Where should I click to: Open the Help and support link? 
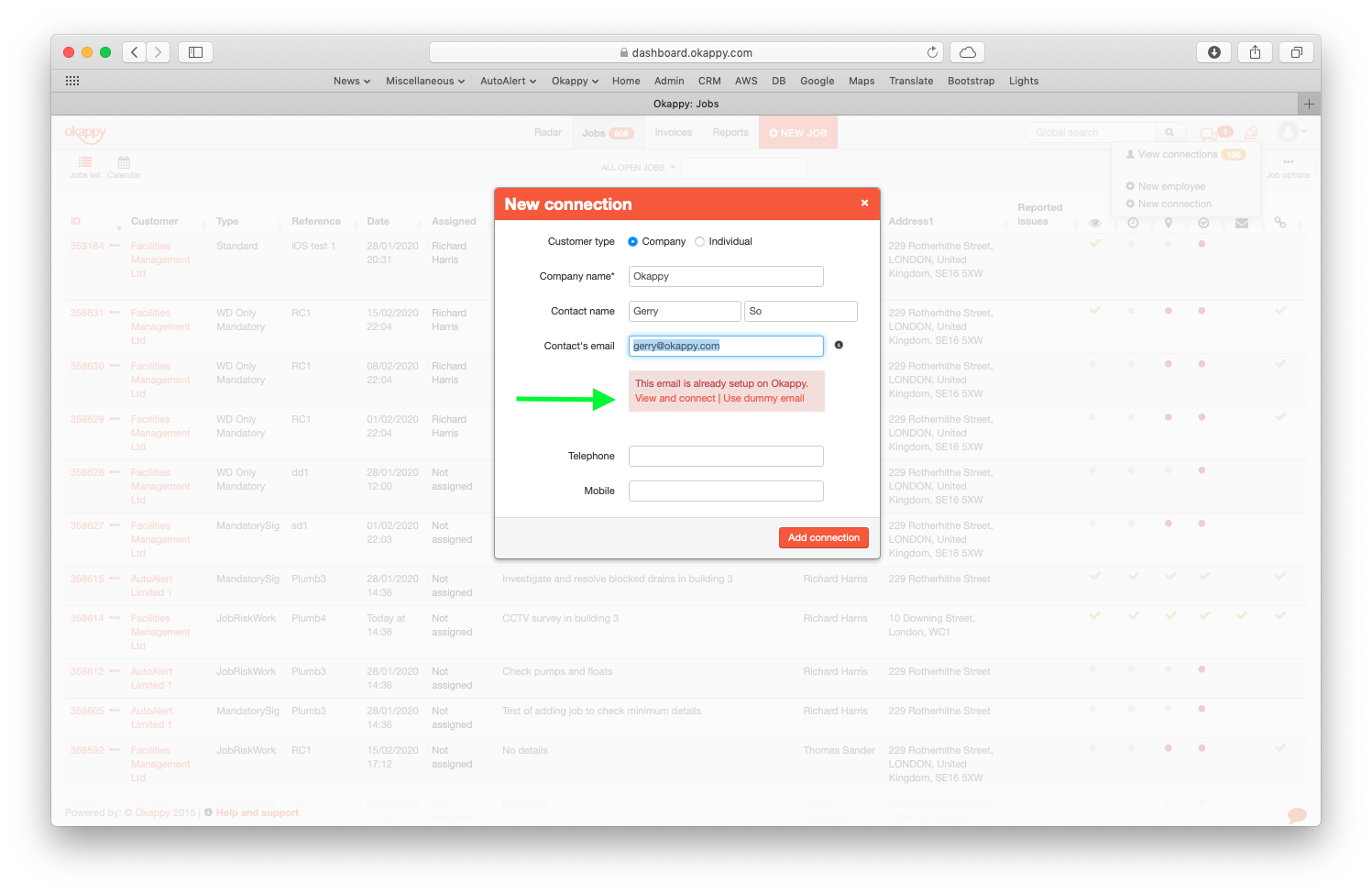tap(258, 812)
